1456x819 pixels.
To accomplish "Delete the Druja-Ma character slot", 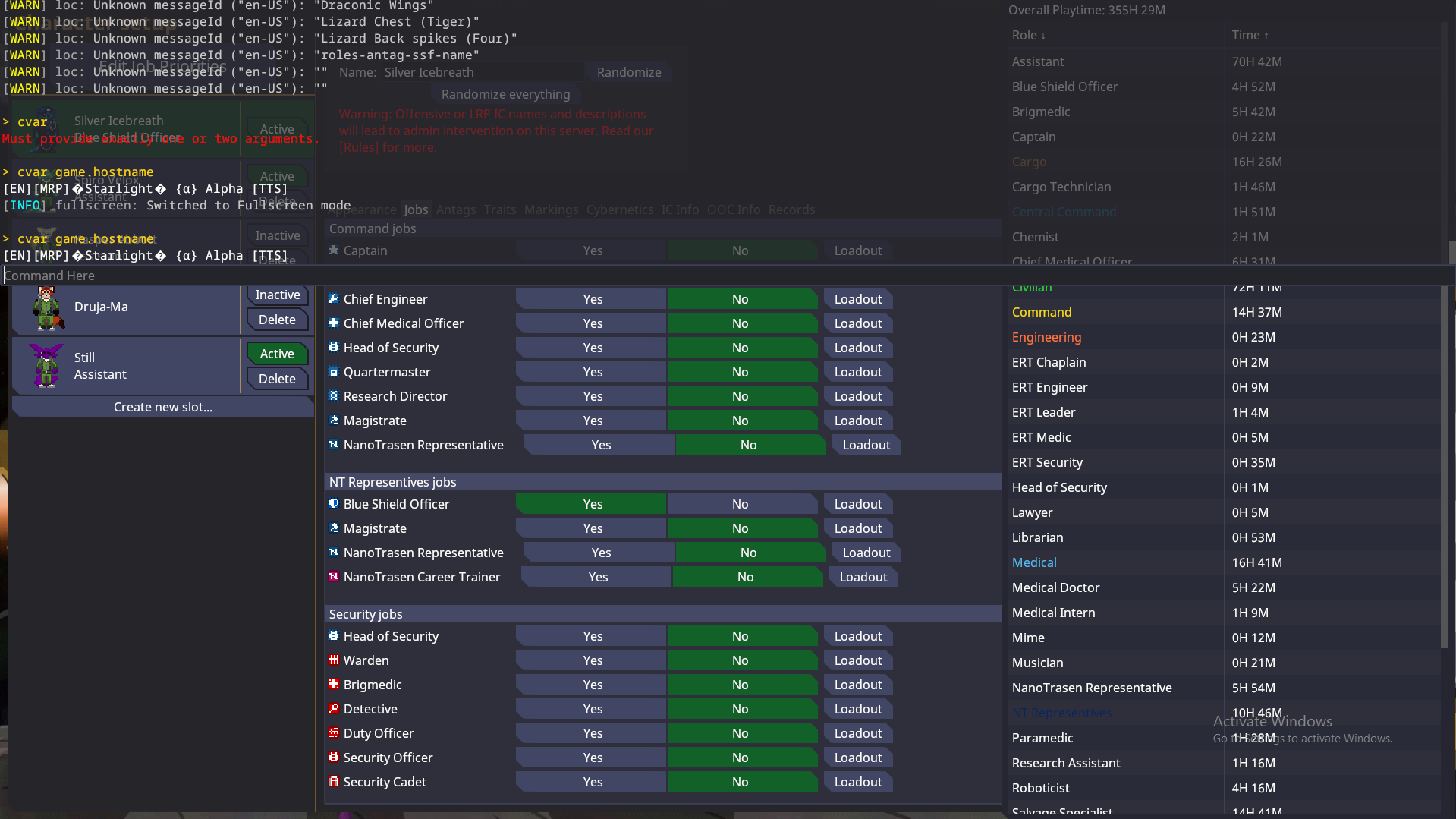I will point(277,320).
